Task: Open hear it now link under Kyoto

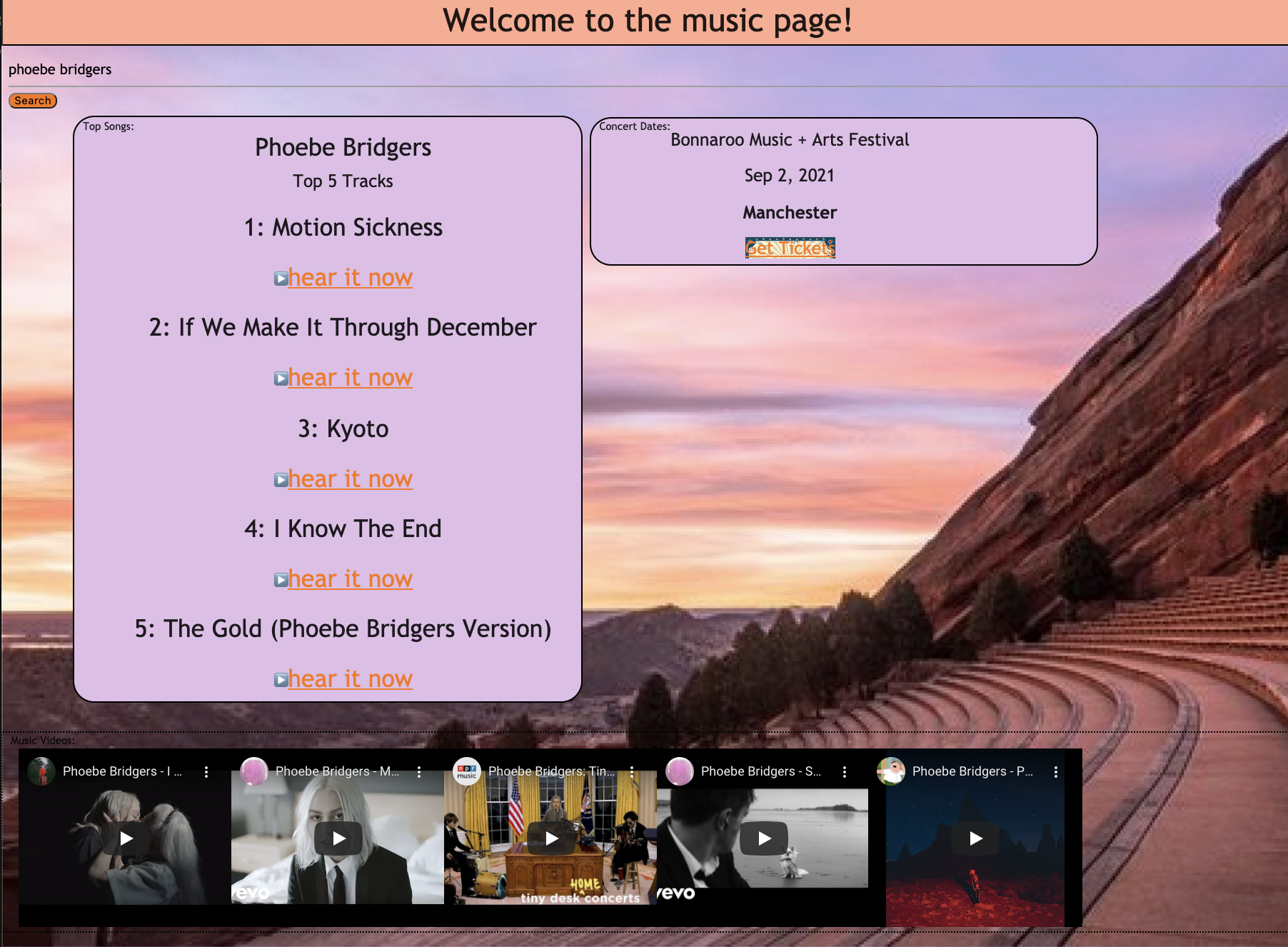Action: point(350,479)
